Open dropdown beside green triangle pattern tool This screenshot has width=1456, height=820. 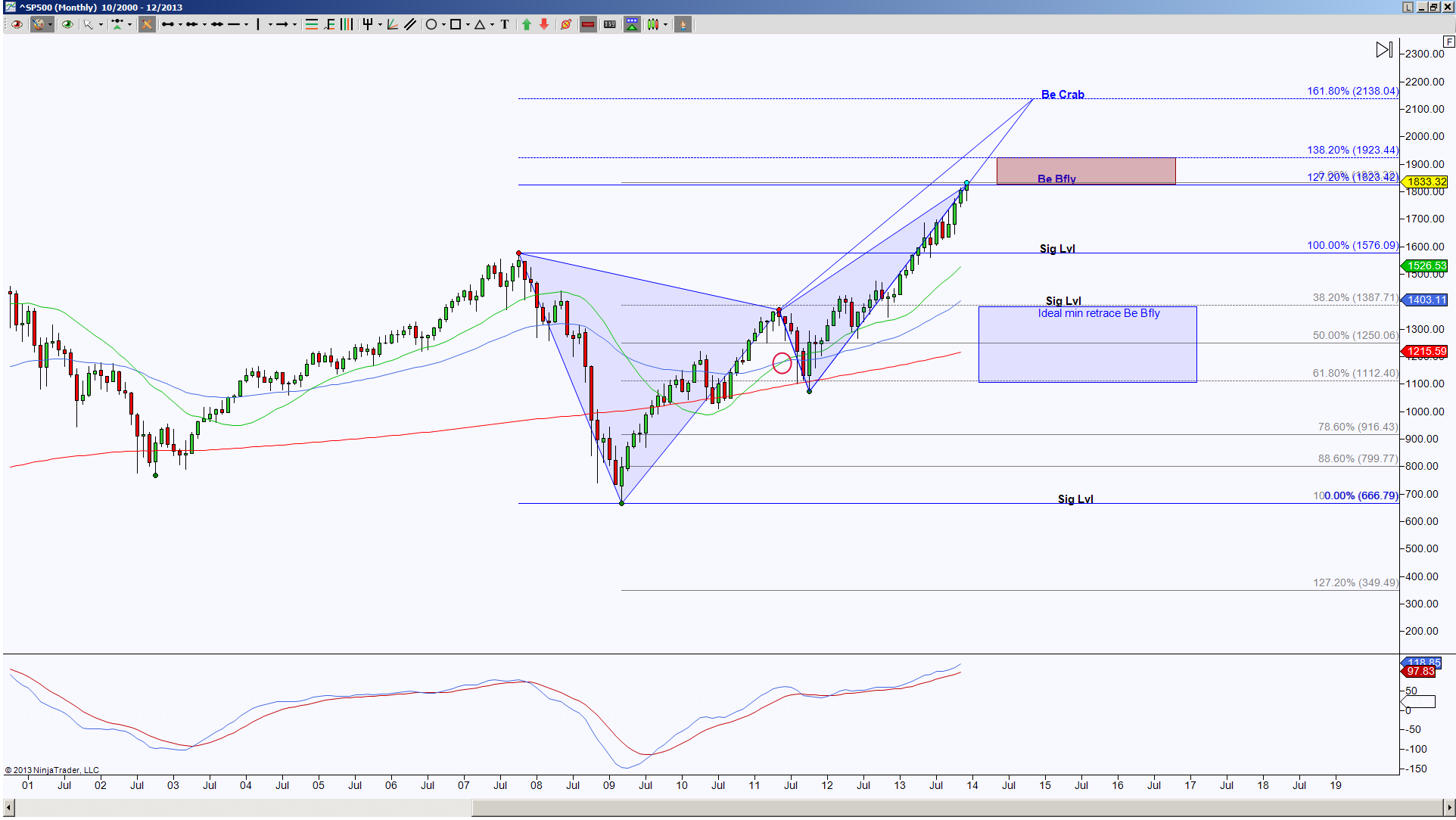tap(129, 24)
